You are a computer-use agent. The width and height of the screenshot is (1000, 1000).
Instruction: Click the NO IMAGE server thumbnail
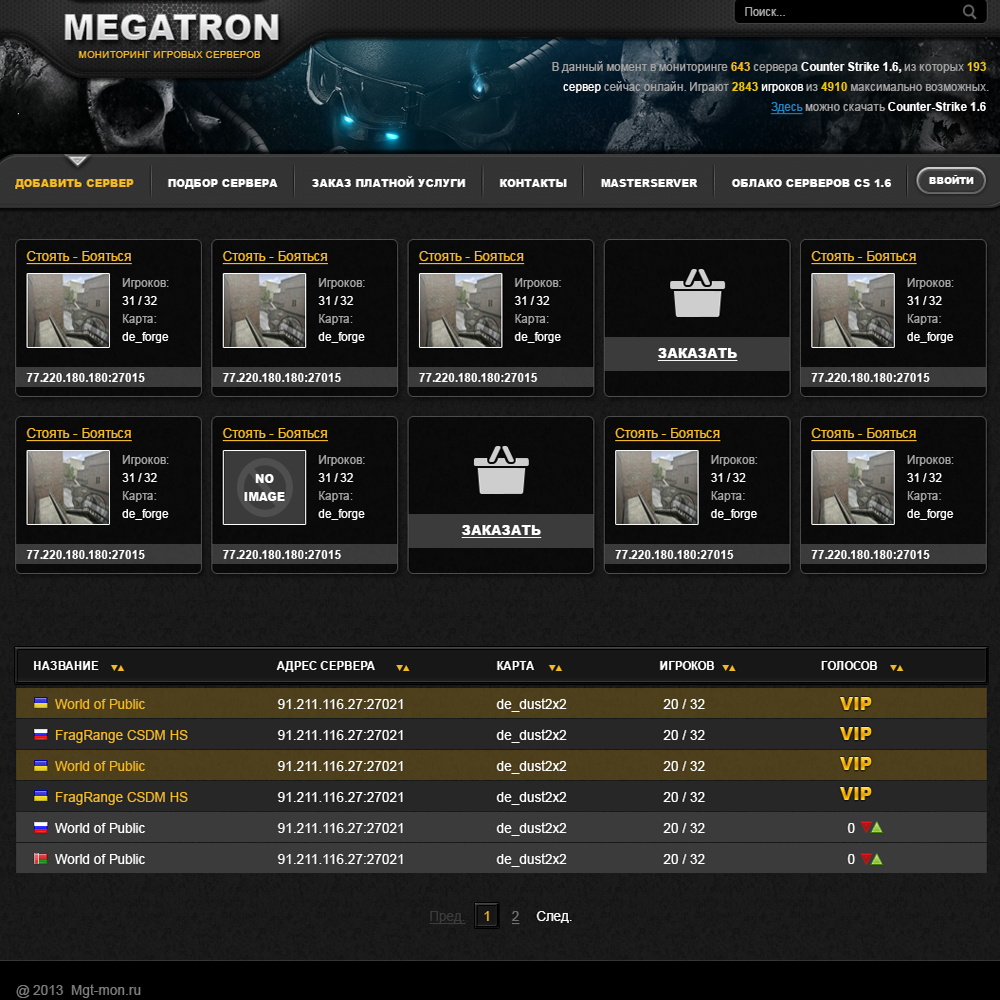click(264, 487)
